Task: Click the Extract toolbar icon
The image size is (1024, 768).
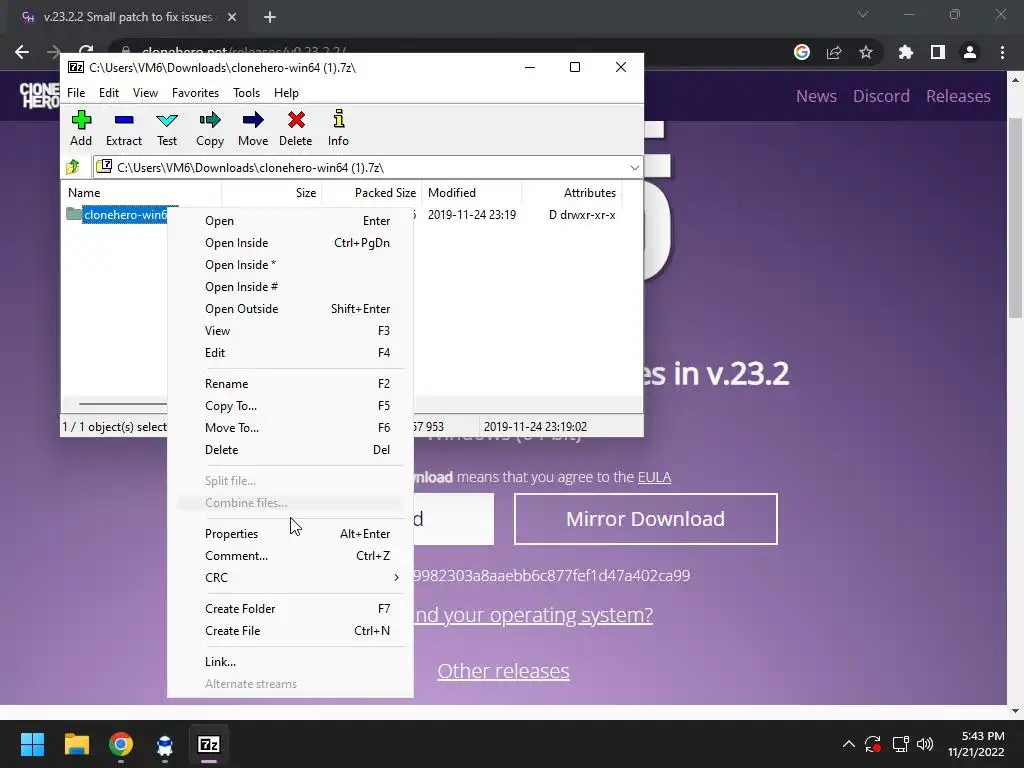Action: tap(123, 128)
